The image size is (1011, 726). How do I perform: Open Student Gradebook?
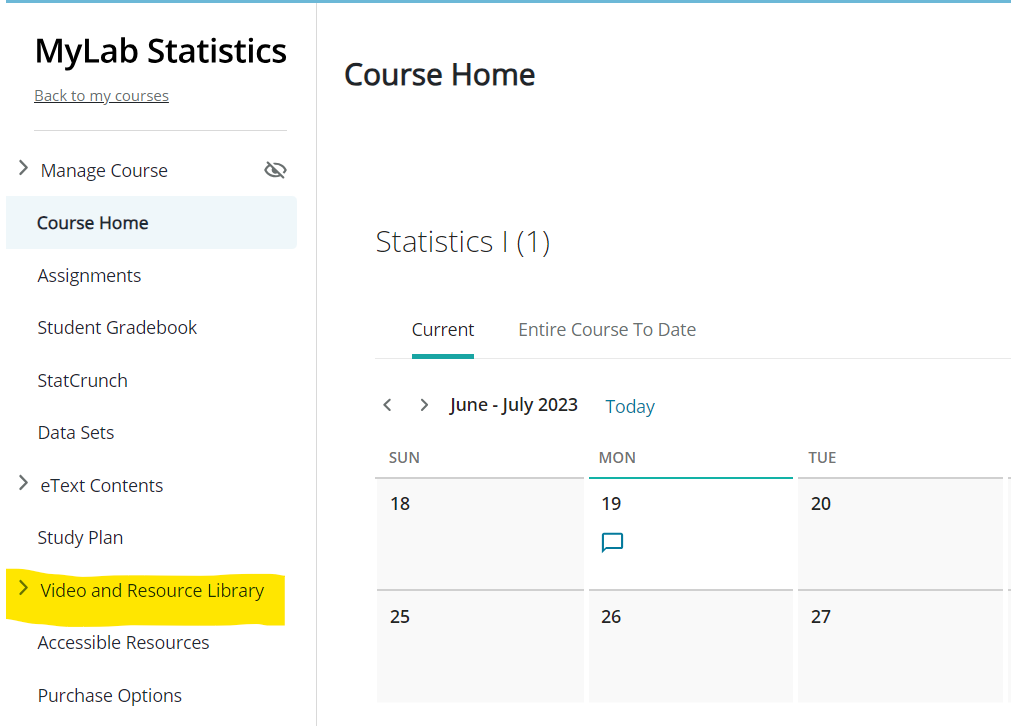117,328
